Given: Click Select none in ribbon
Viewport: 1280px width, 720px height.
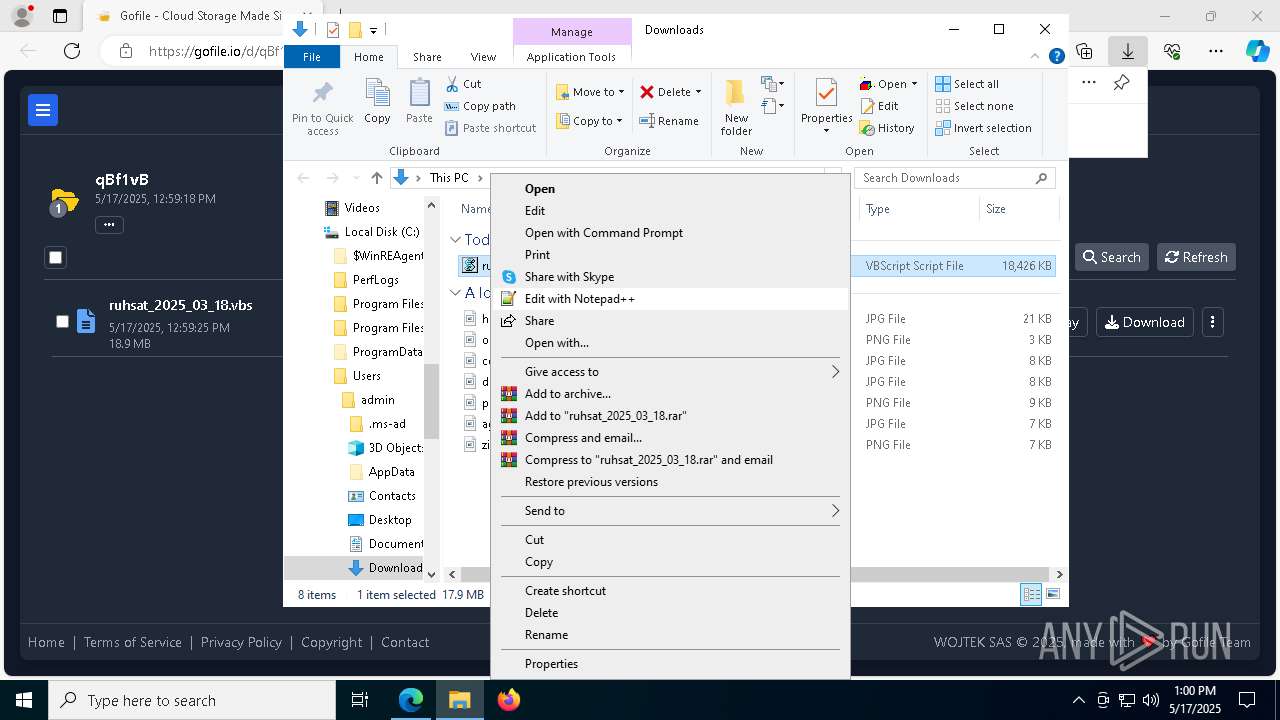Looking at the screenshot, I should click(x=974, y=106).
